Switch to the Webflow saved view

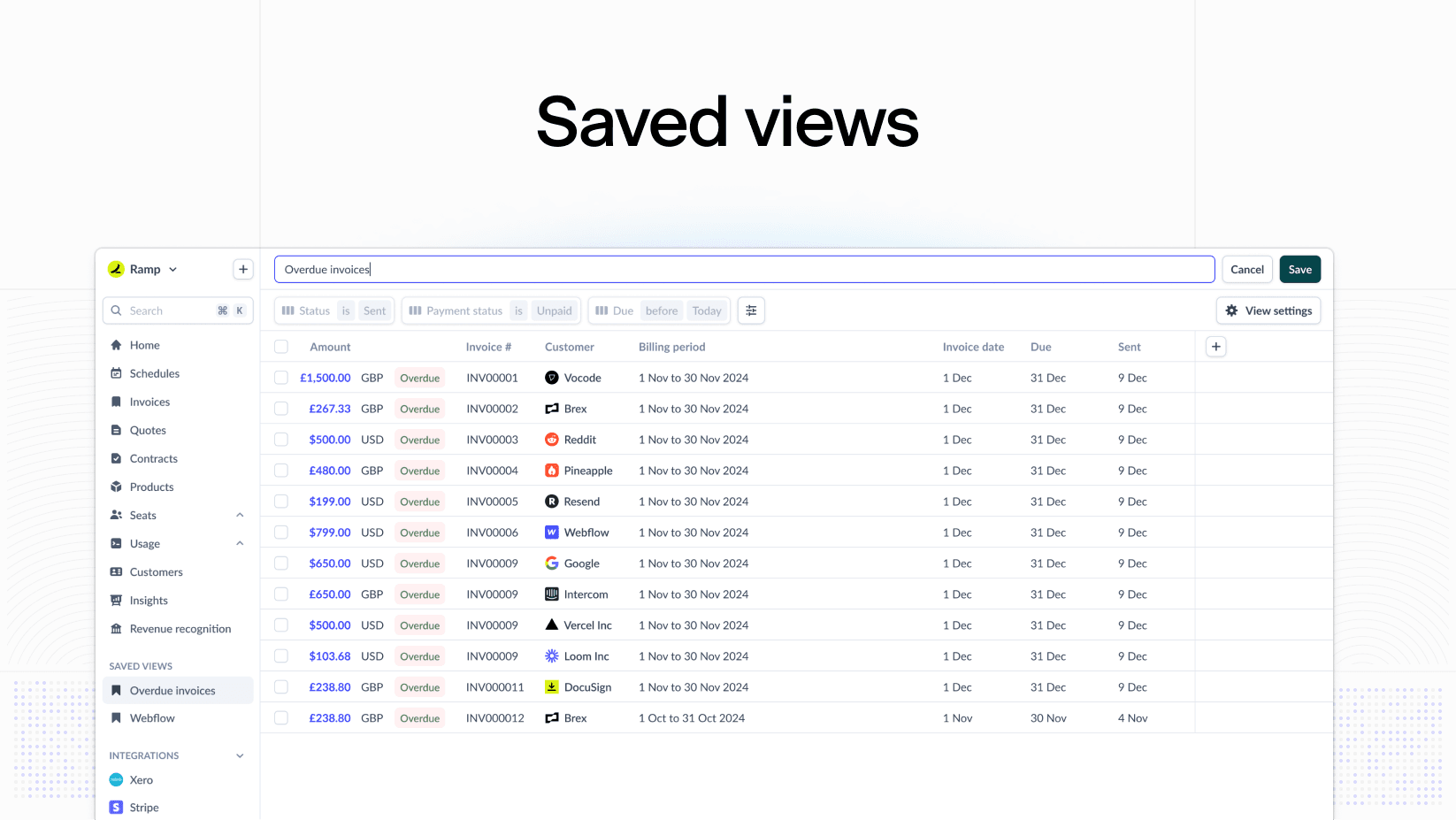[153, 717]
